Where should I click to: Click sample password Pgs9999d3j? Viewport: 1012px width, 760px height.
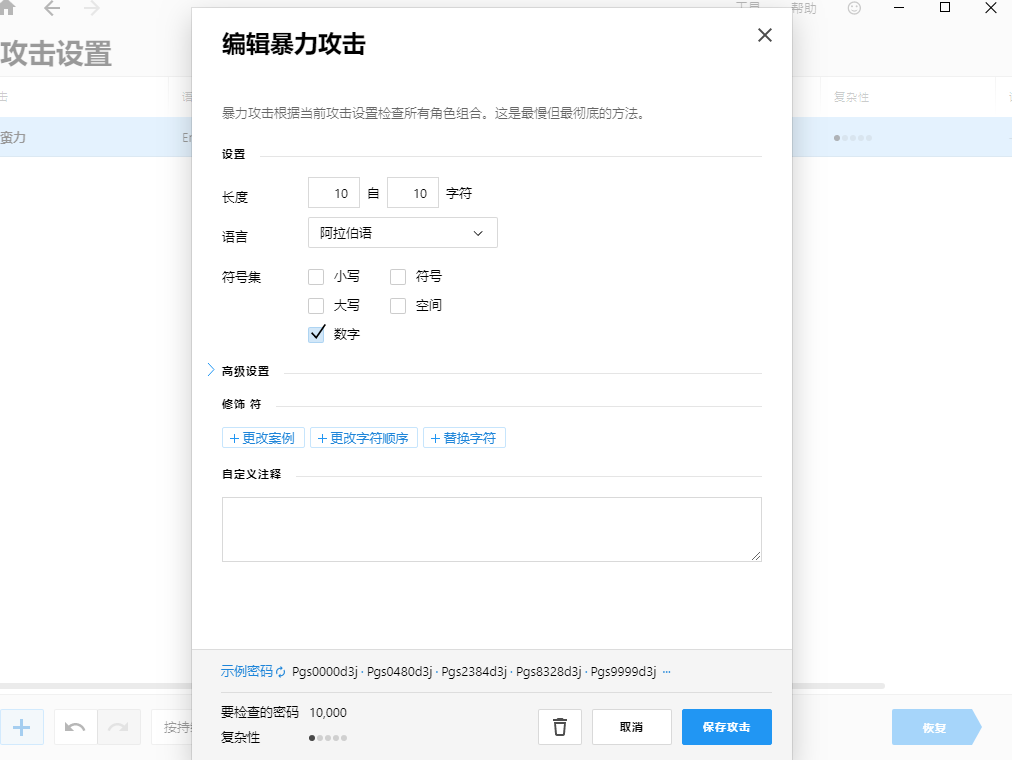pyautogui.click(x=623, y=672)
